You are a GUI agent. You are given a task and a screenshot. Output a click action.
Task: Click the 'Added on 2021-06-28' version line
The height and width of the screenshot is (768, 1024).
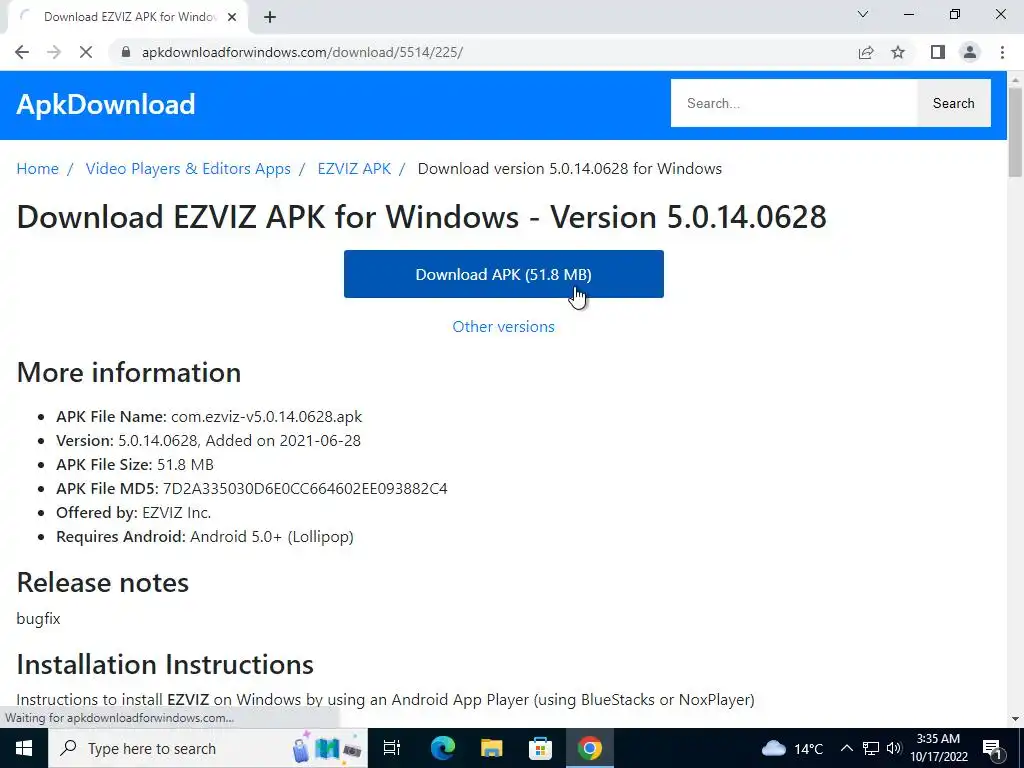pos(208,441)
